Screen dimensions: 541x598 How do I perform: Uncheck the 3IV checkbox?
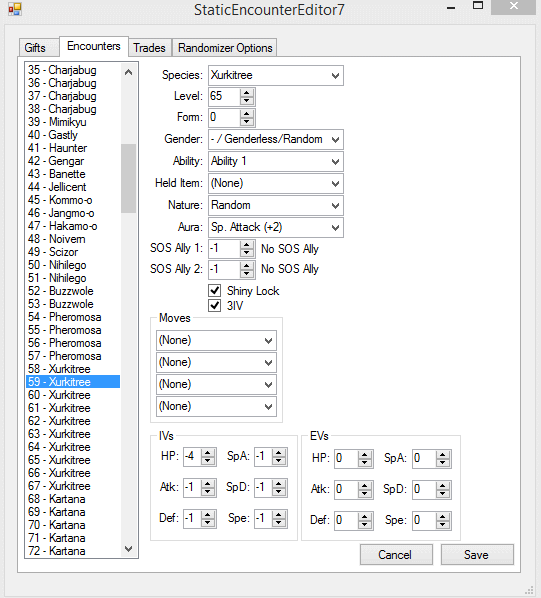click(x=215, y=305)
